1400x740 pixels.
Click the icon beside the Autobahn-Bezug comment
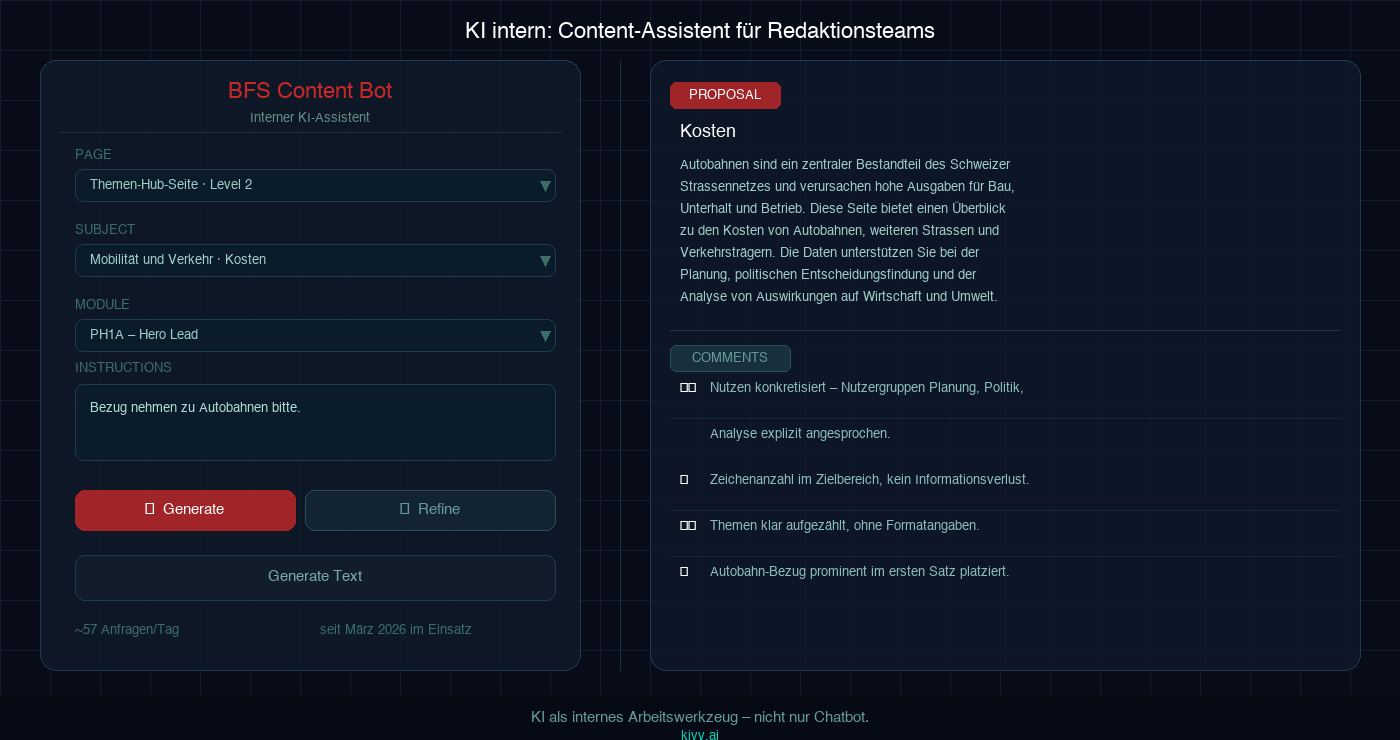(684, 571)
